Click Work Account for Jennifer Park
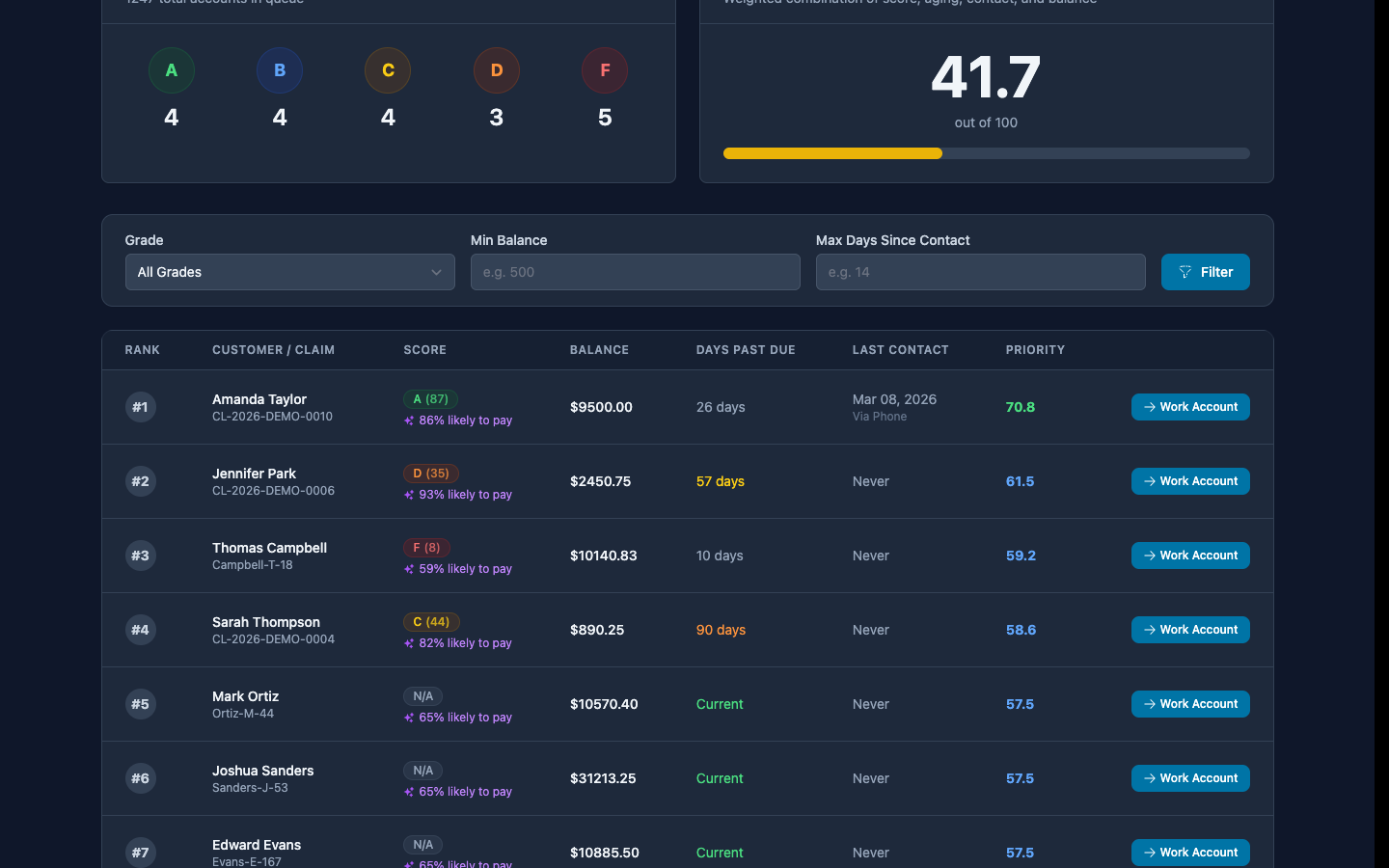 point(1190,481)
